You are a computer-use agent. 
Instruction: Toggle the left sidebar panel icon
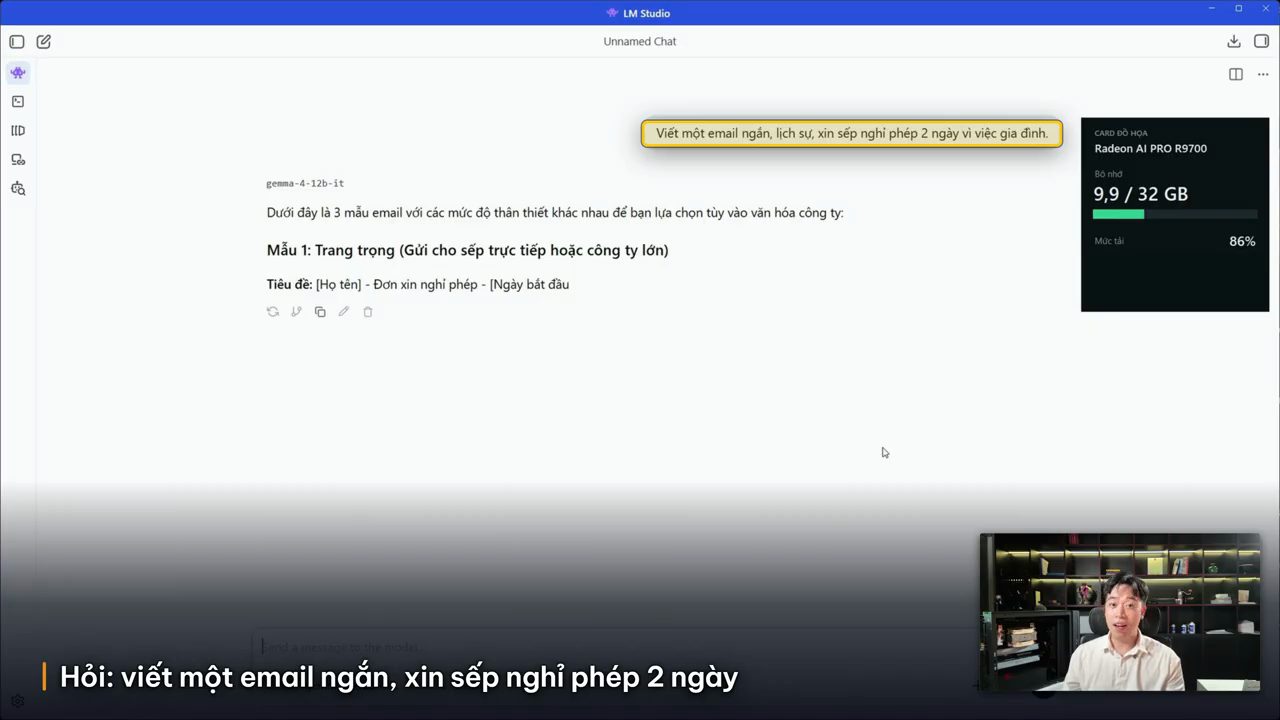point(17,42)
